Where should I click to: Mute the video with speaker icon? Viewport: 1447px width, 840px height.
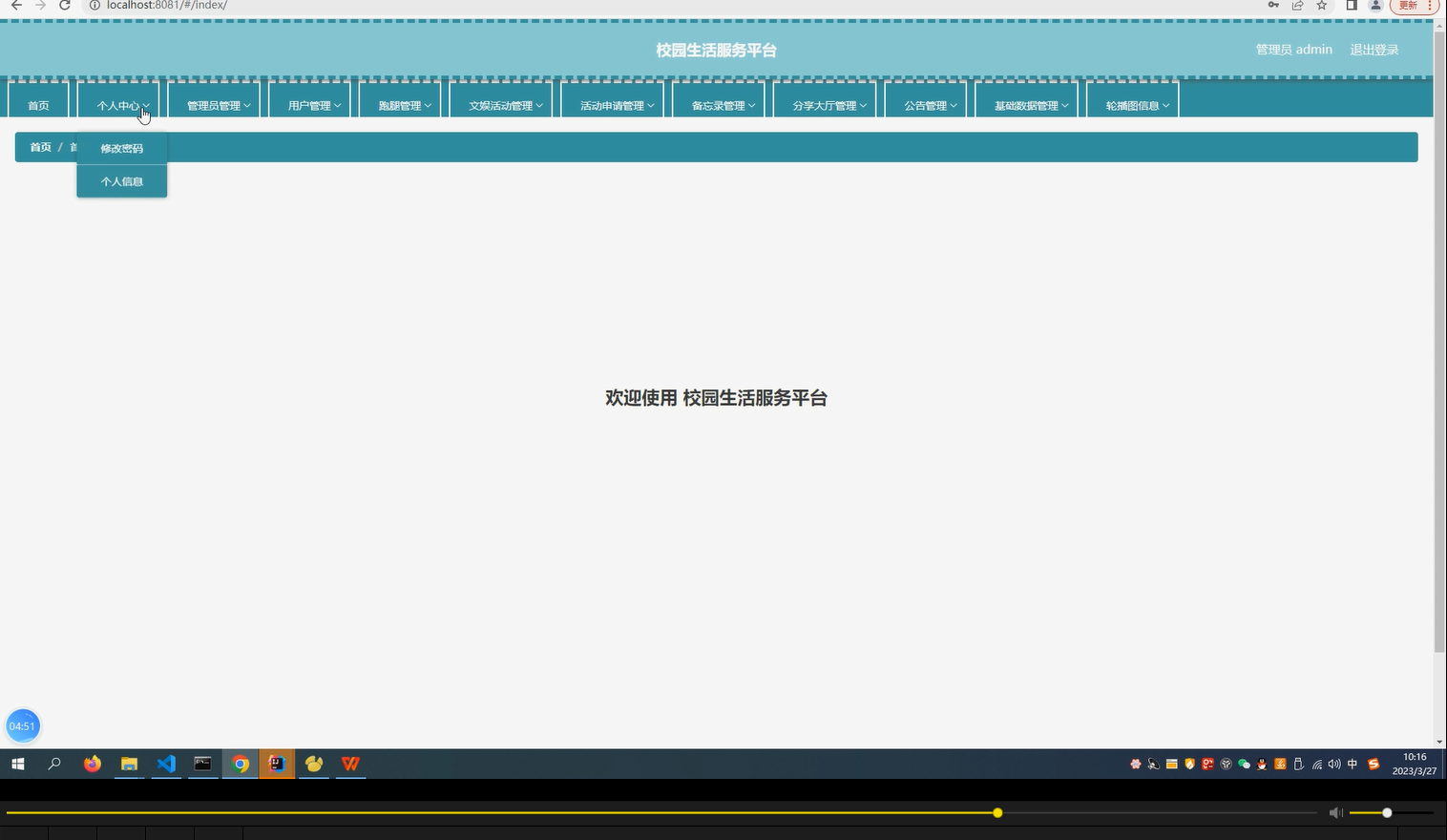(x=1336, y=813)
